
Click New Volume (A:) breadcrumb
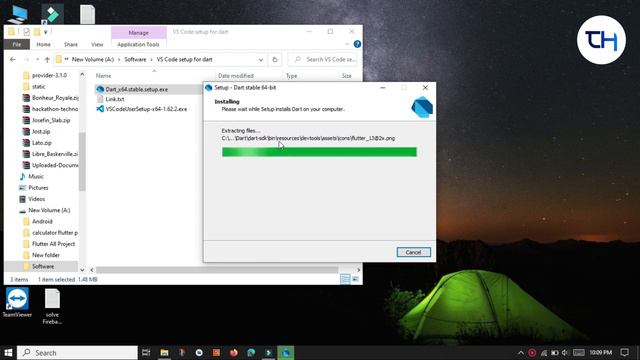pos(93,60)
